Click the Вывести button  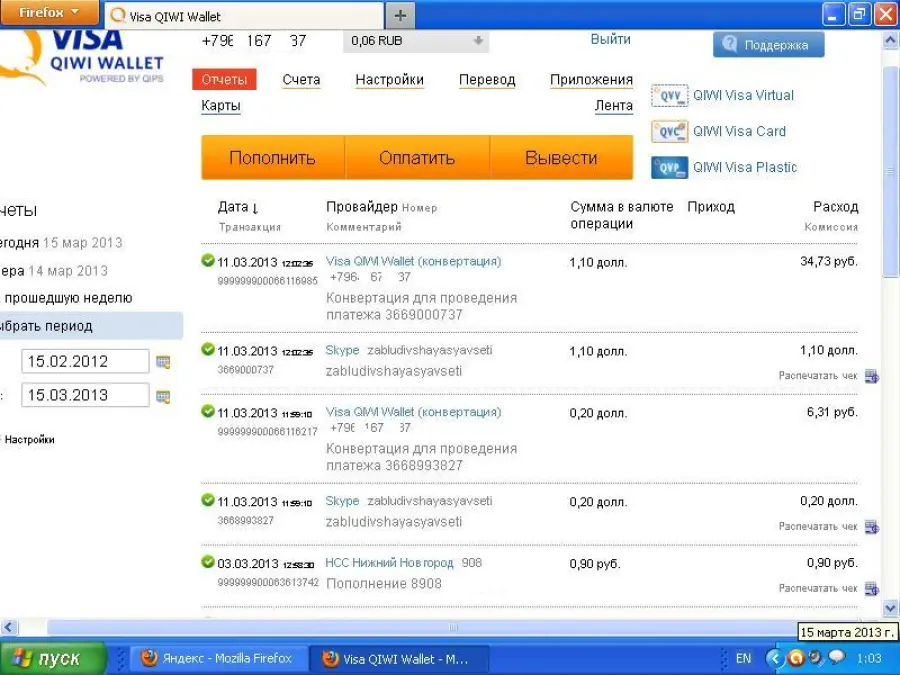click(x=561, y=158)
